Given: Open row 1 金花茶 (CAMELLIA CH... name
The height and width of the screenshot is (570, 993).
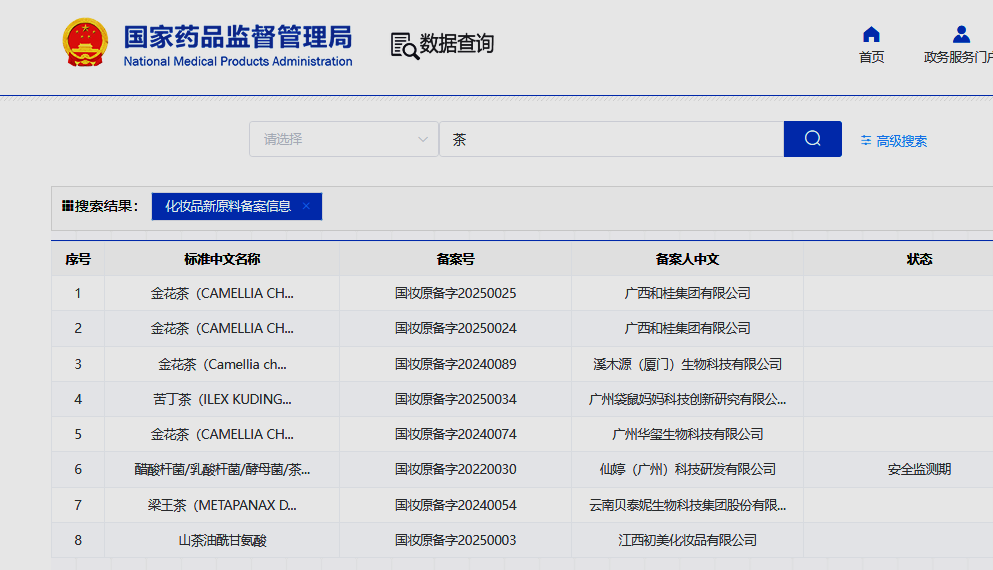Looking at the screenshot, I should coord(222,293).
